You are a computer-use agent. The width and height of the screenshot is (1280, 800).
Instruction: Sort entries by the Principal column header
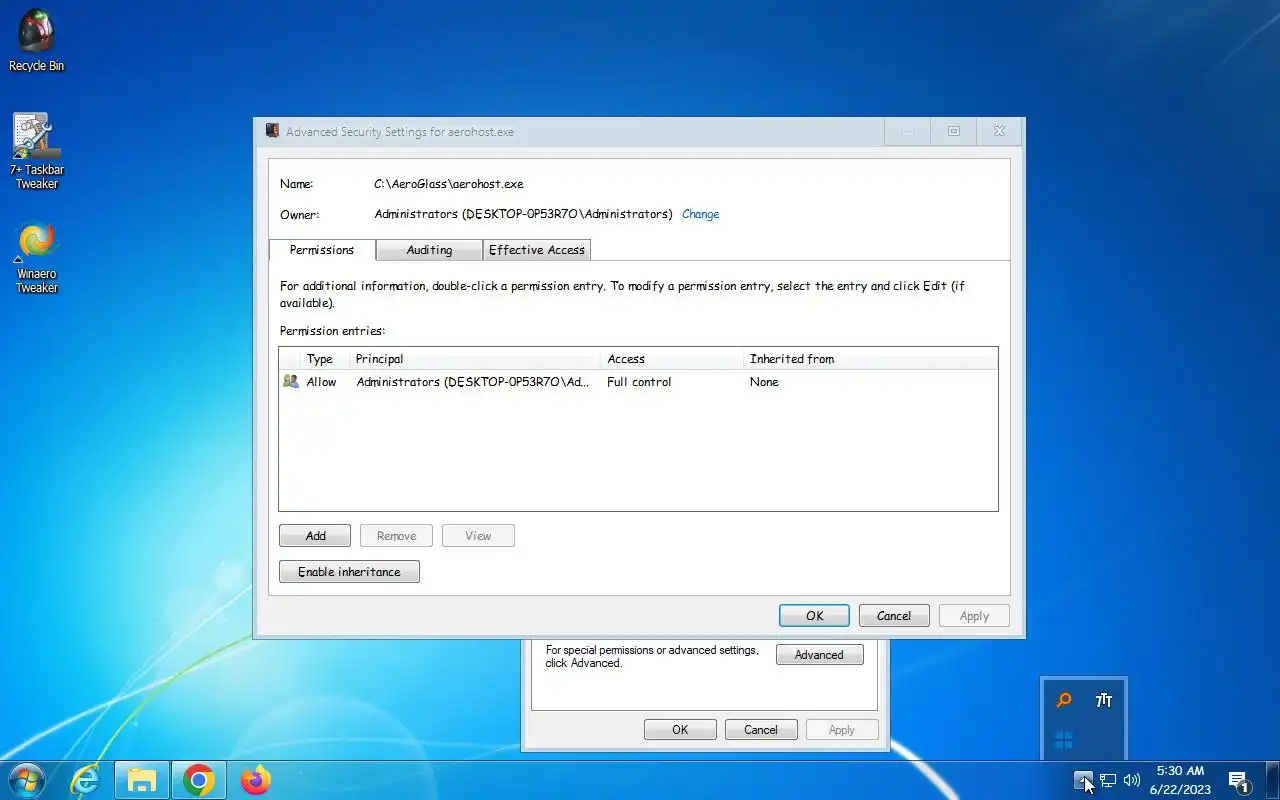pos(475,359)
